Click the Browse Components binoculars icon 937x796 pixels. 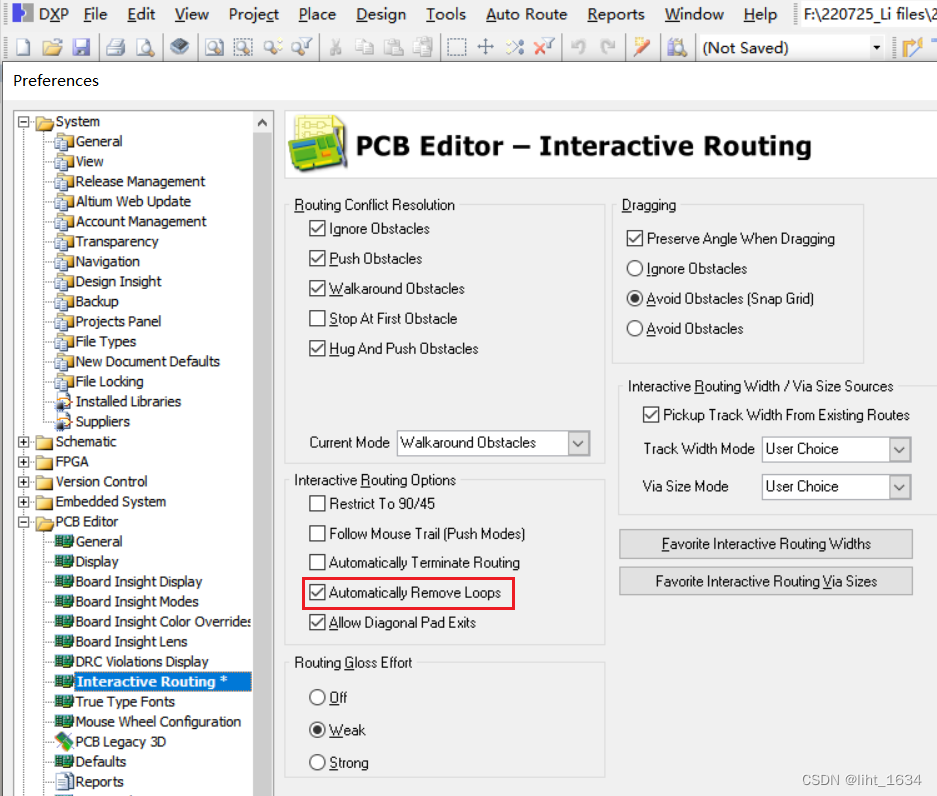(676, 47)
